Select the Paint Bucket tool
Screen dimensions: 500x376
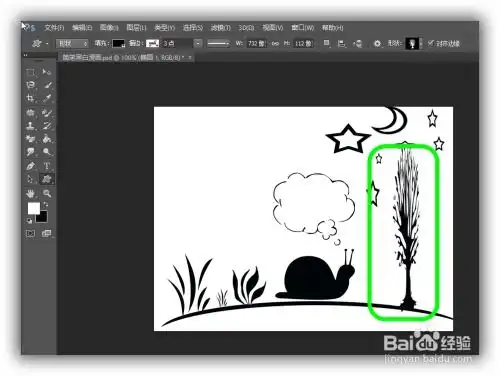[x=47, y=139]
